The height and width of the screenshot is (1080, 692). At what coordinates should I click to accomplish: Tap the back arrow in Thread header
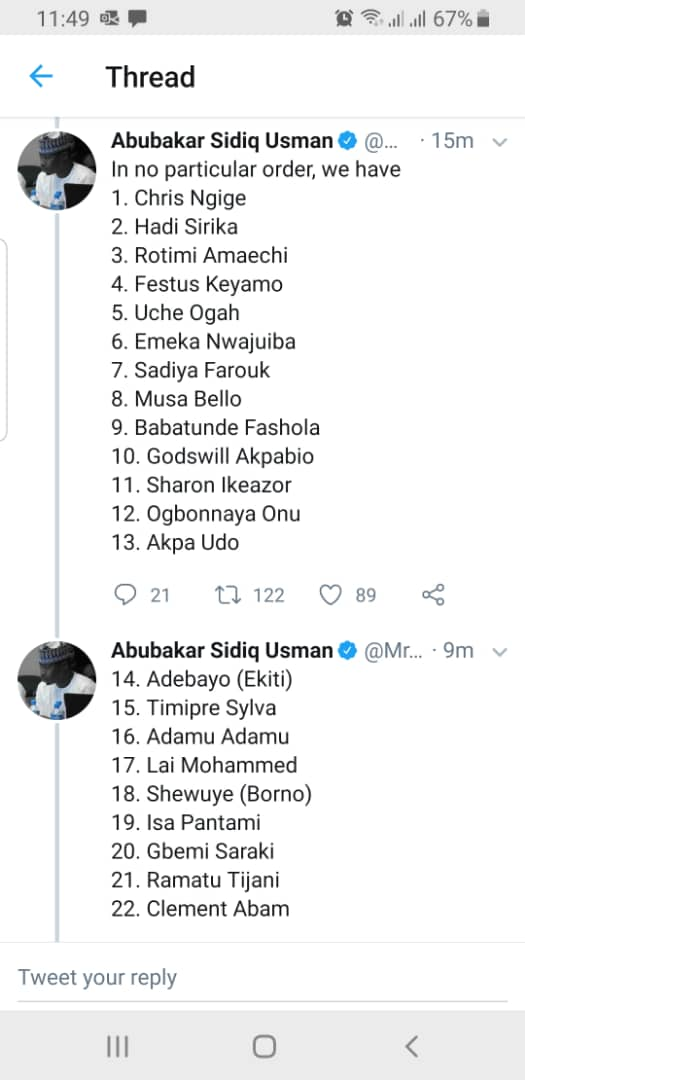(x=41, y=76)
